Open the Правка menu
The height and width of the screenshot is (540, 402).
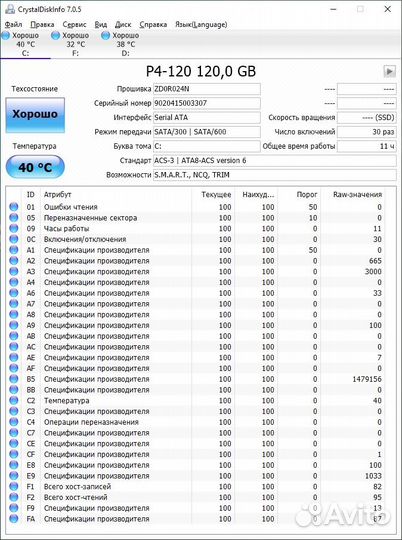pyautogui.click(x=42, y=25)
